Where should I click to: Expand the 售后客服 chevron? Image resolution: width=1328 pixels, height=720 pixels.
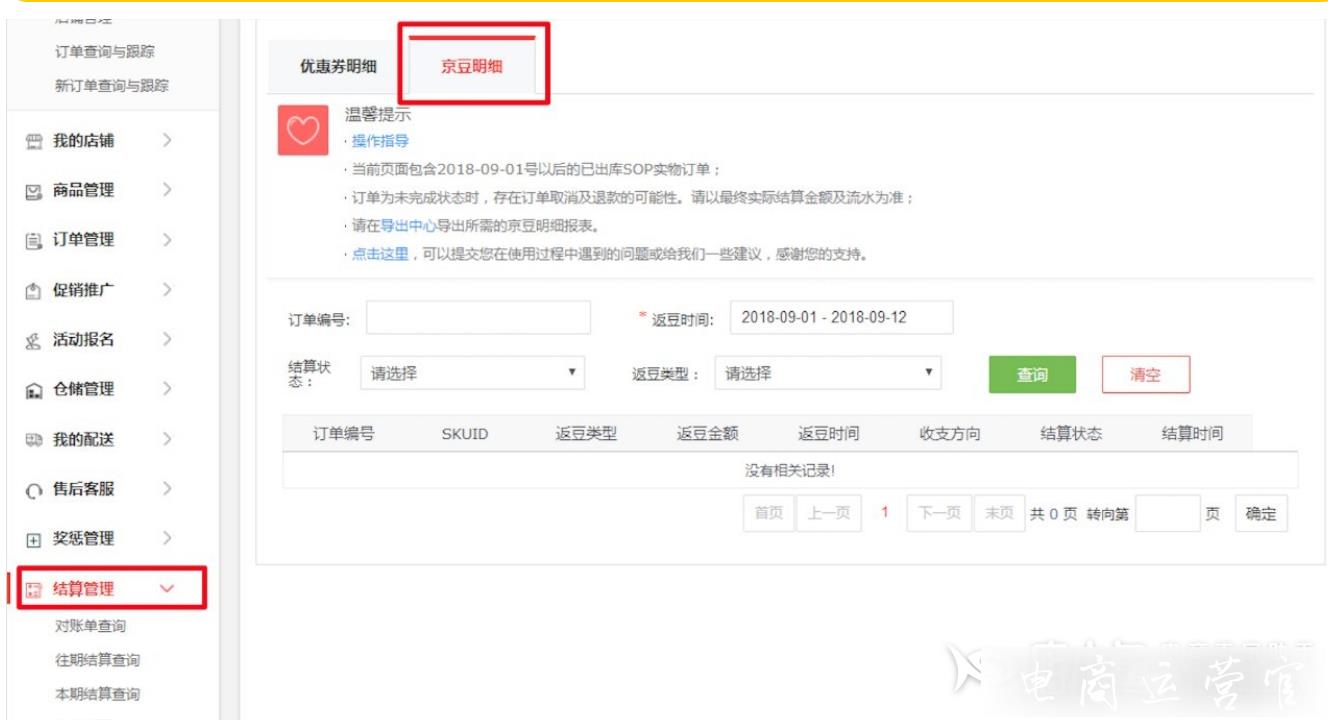click(x=167, y=489)
